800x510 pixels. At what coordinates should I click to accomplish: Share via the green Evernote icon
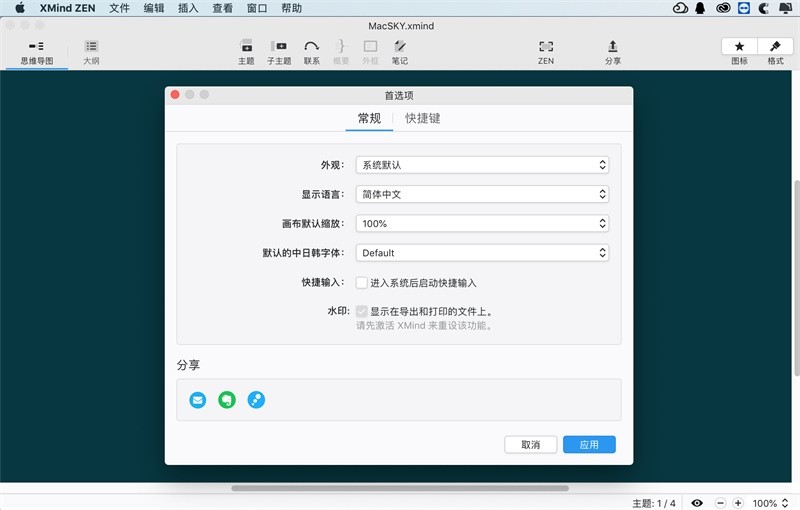(x=227, y=400)
